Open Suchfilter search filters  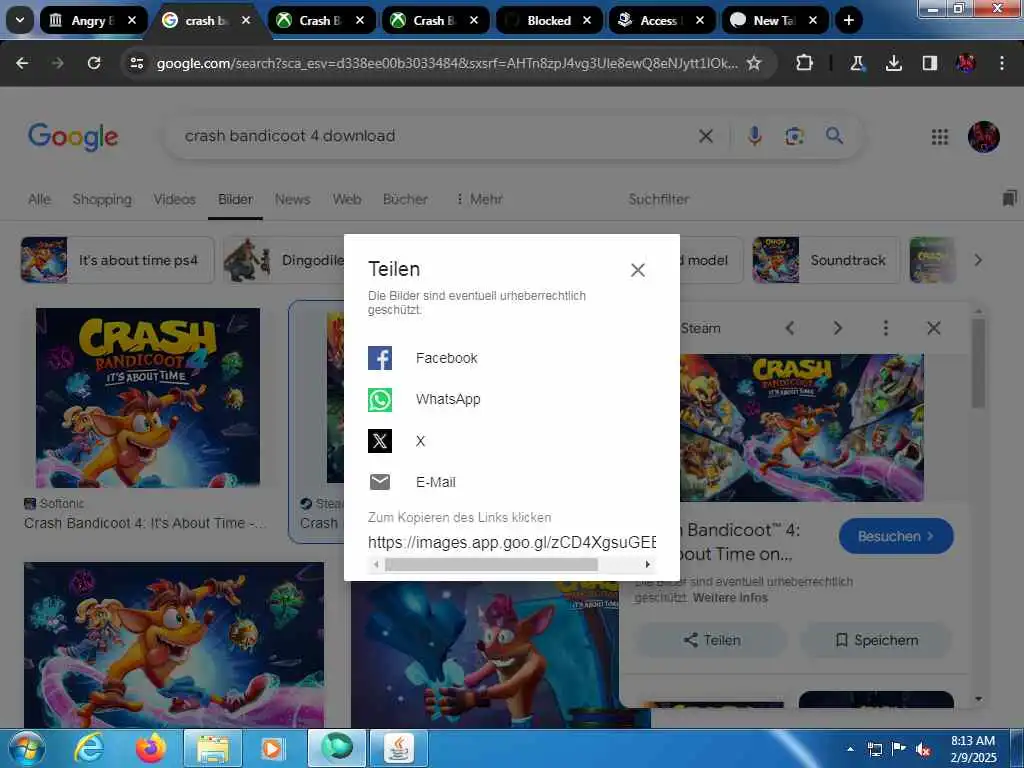pos(658,199)
